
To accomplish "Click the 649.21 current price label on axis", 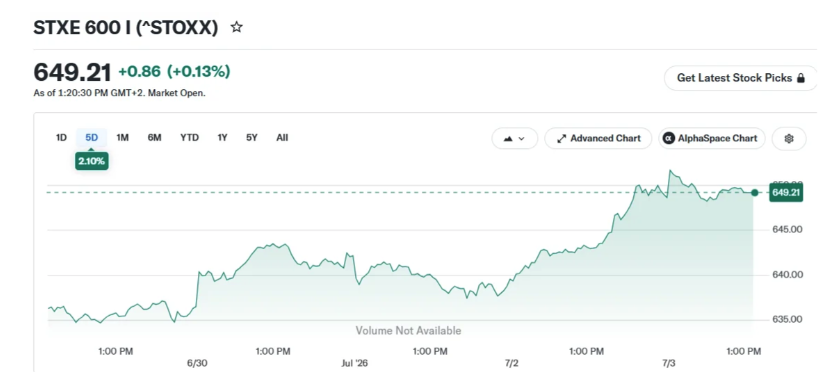I will [786, 192].
